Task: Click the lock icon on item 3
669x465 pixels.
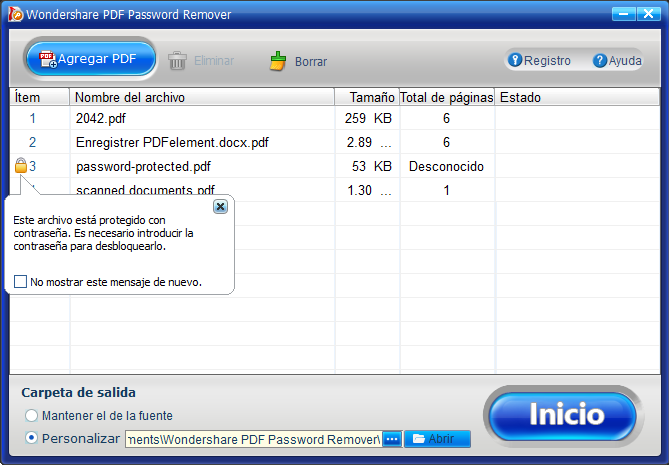Action: (20, 166)
